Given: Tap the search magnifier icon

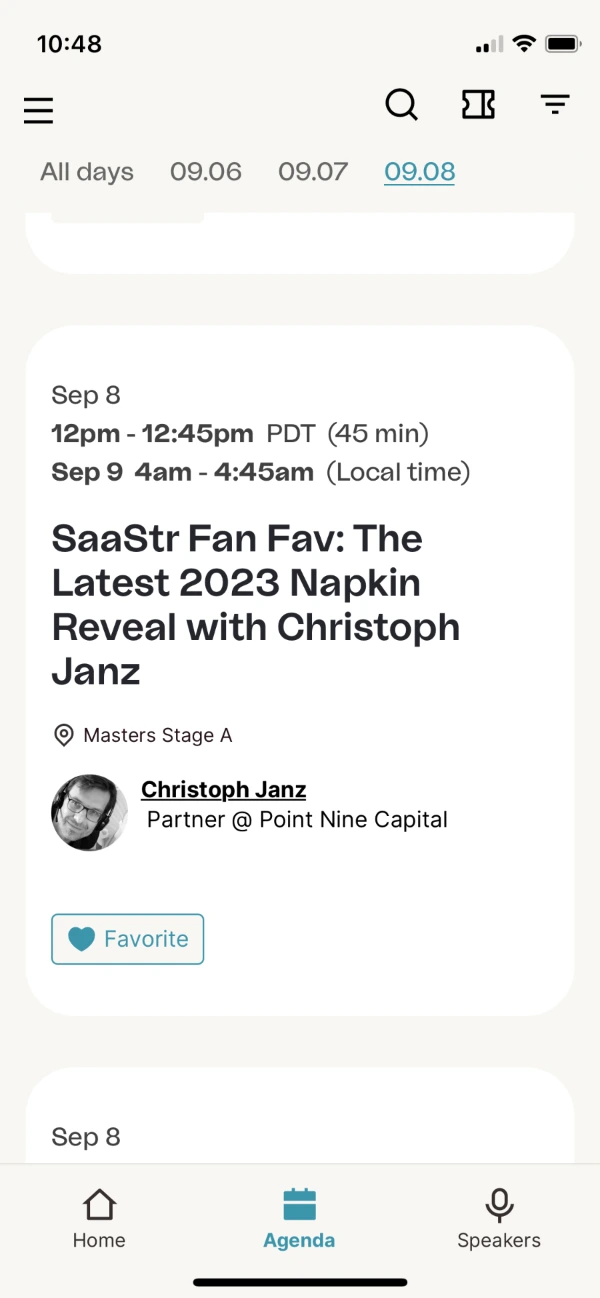Looking at the screenshot, I should click(x=401, y=104).
